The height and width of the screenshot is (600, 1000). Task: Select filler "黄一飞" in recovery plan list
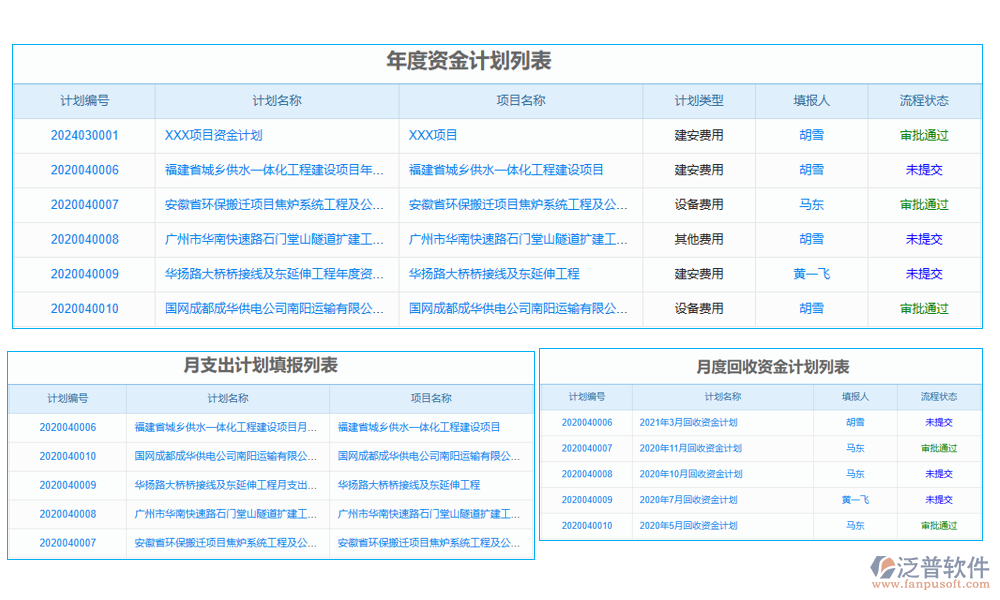pyautogui.click(x=855, y=499)
